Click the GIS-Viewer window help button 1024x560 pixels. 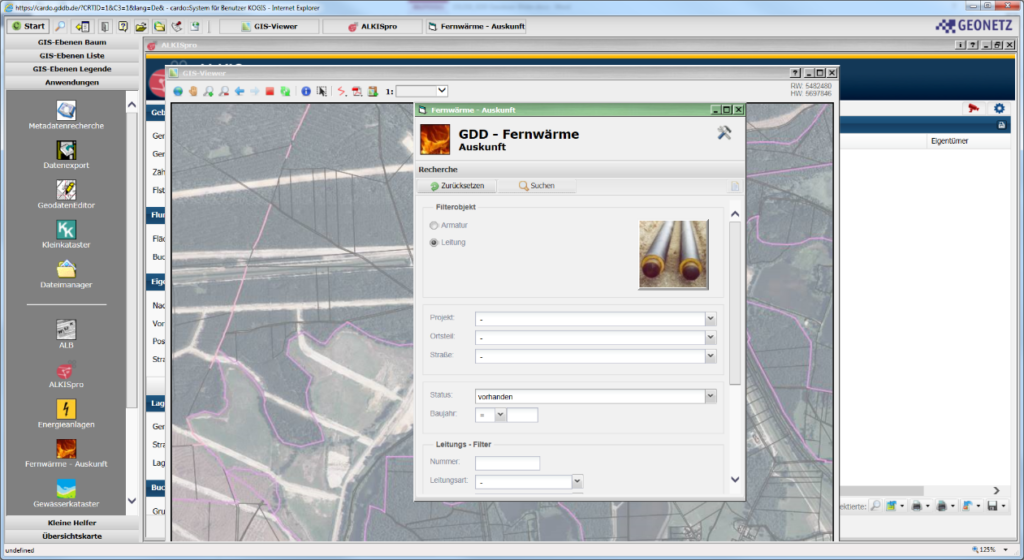(795, 73)
